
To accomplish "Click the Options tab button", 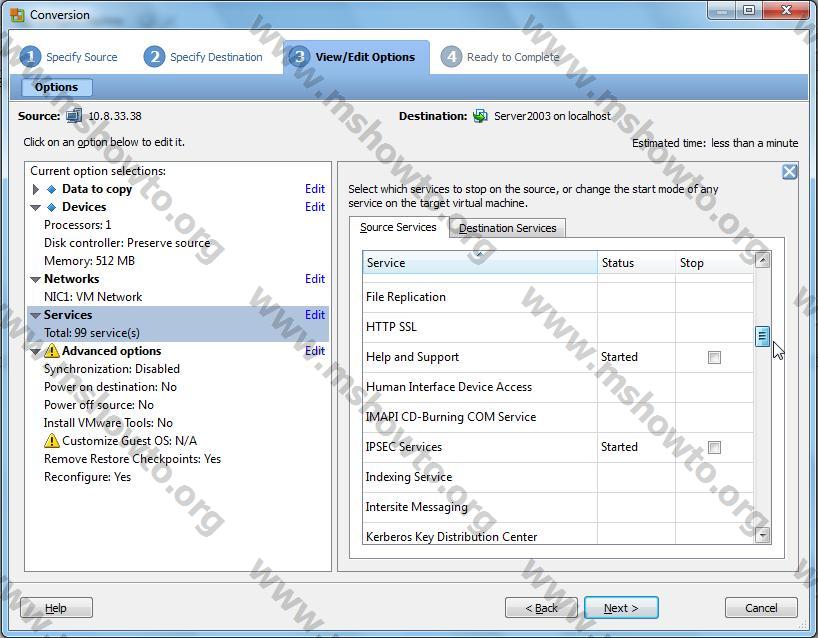I will 56,87.
